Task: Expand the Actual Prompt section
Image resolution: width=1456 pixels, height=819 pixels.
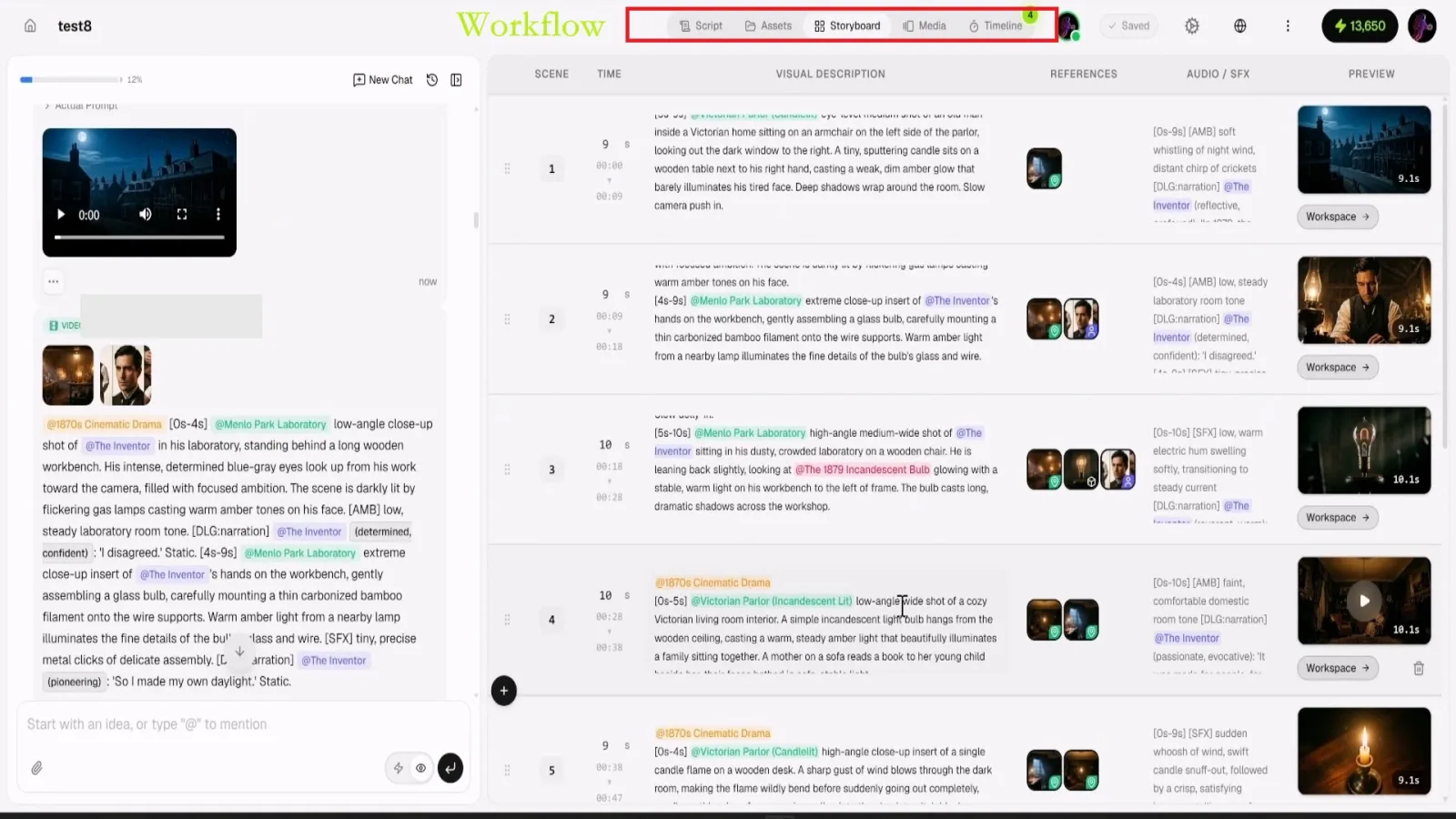Action: click(x=82, y=106)
